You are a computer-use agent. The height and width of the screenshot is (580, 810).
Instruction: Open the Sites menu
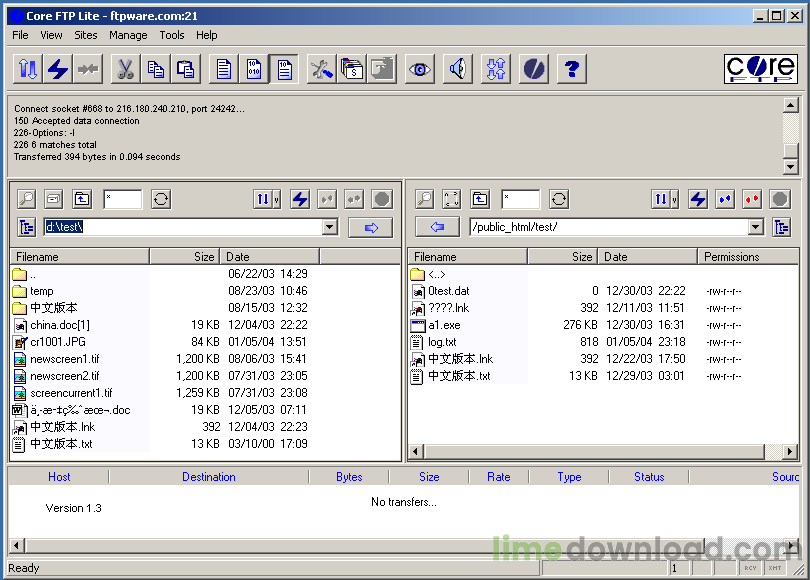pos(86,35)
